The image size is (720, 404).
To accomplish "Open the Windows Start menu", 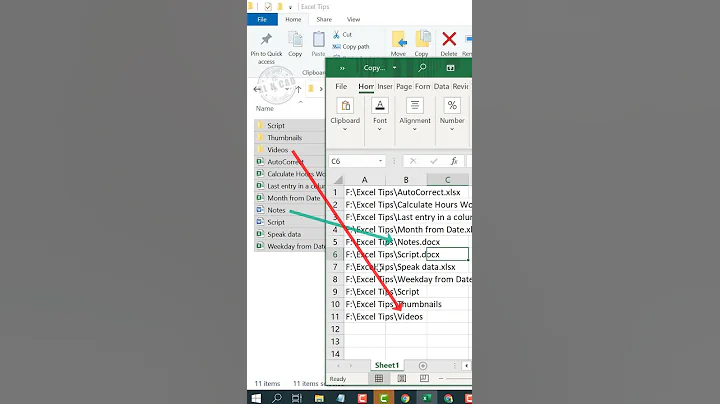I will pos(256,398).
